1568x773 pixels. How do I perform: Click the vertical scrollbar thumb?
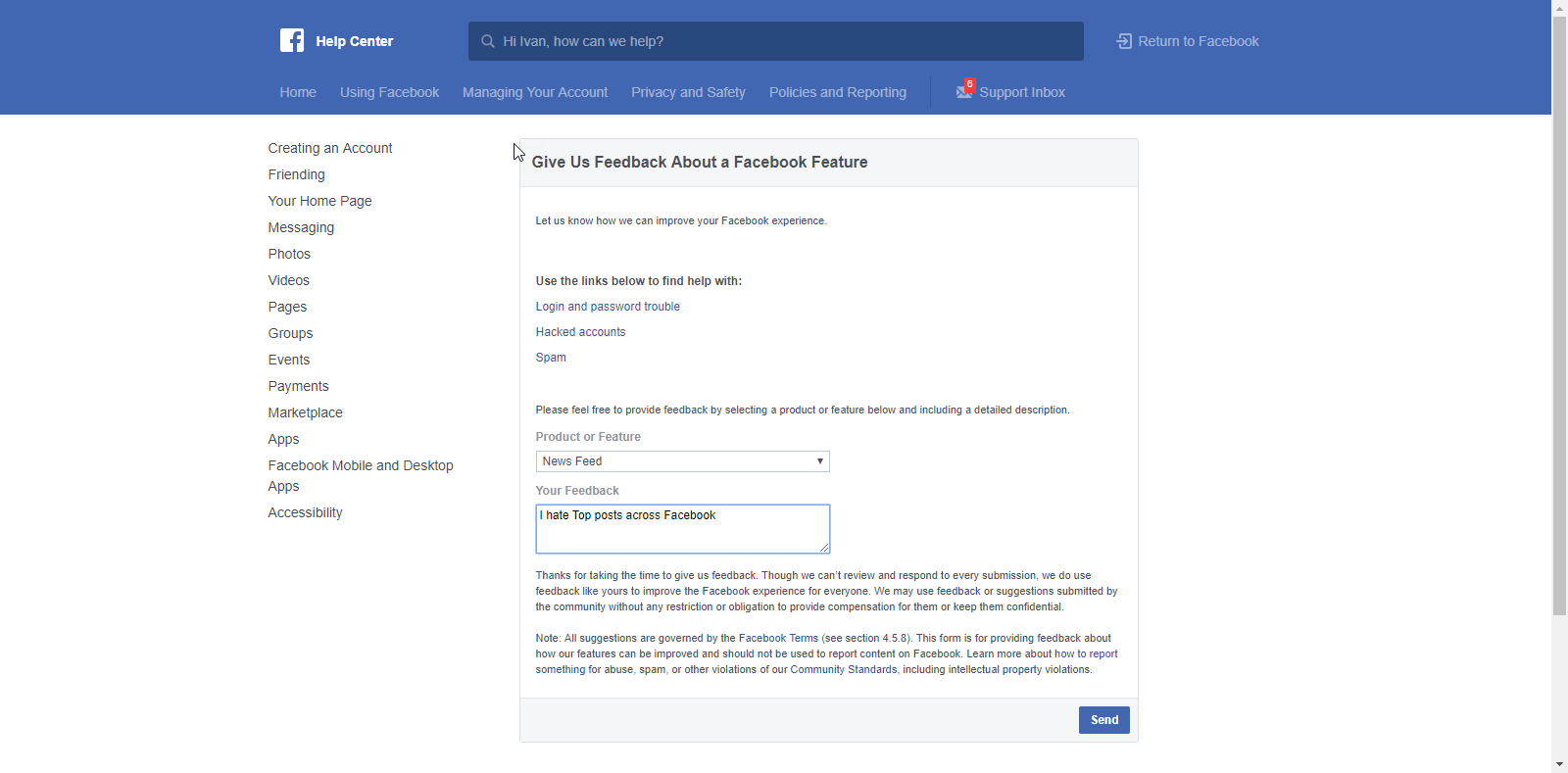click(x=1559, y=315)
